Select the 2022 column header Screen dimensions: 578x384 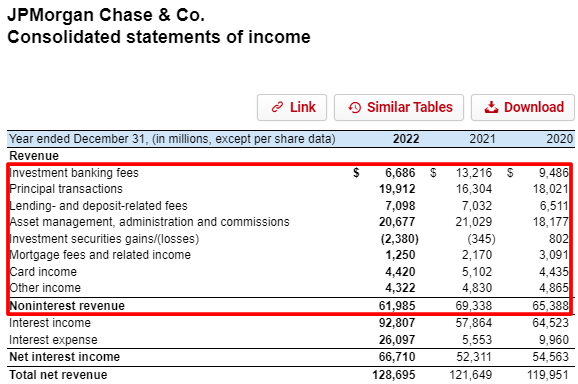coord(406,139)
